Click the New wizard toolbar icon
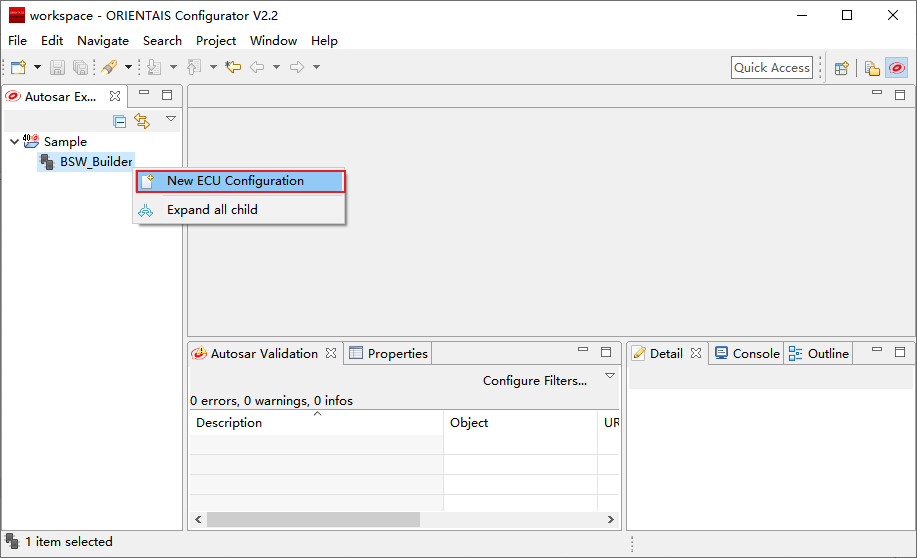This screenshot has height=558, width=917. coord(18,67)
